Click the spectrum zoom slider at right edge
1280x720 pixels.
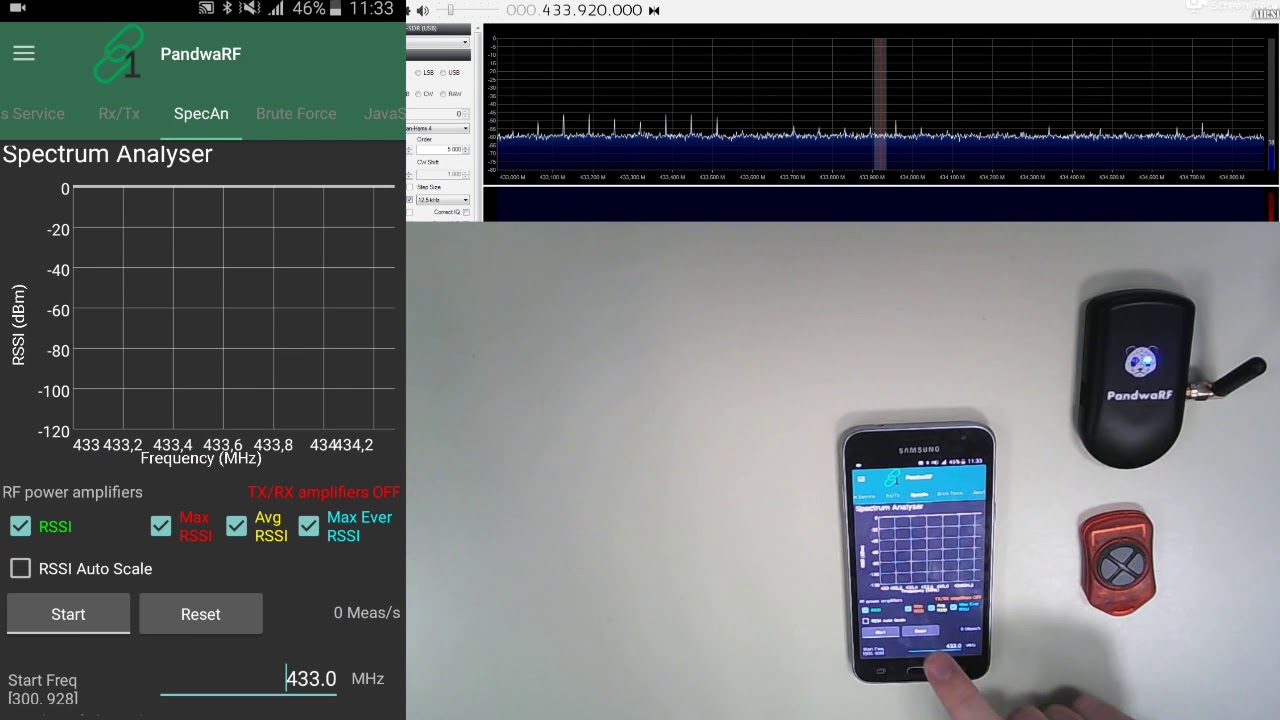point(1272,104)
